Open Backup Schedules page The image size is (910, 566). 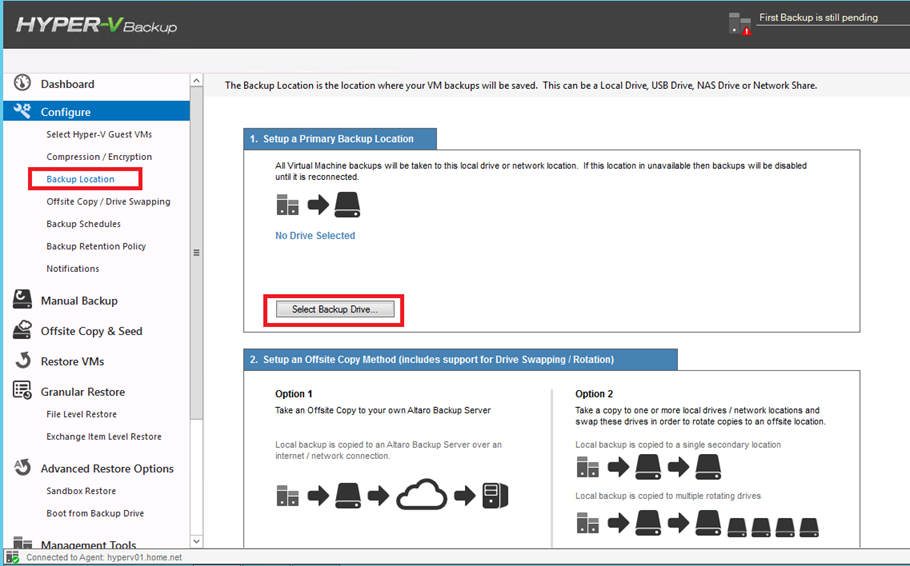pyautogui.click(x=84, y=223)
